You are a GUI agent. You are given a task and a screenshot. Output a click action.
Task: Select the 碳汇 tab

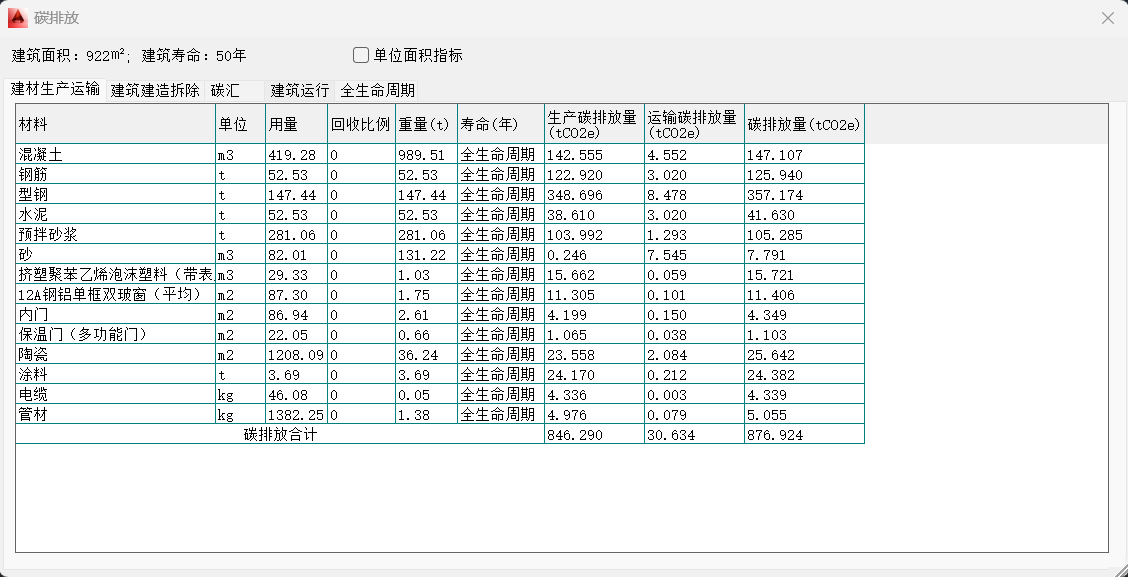tap(225, 90)
